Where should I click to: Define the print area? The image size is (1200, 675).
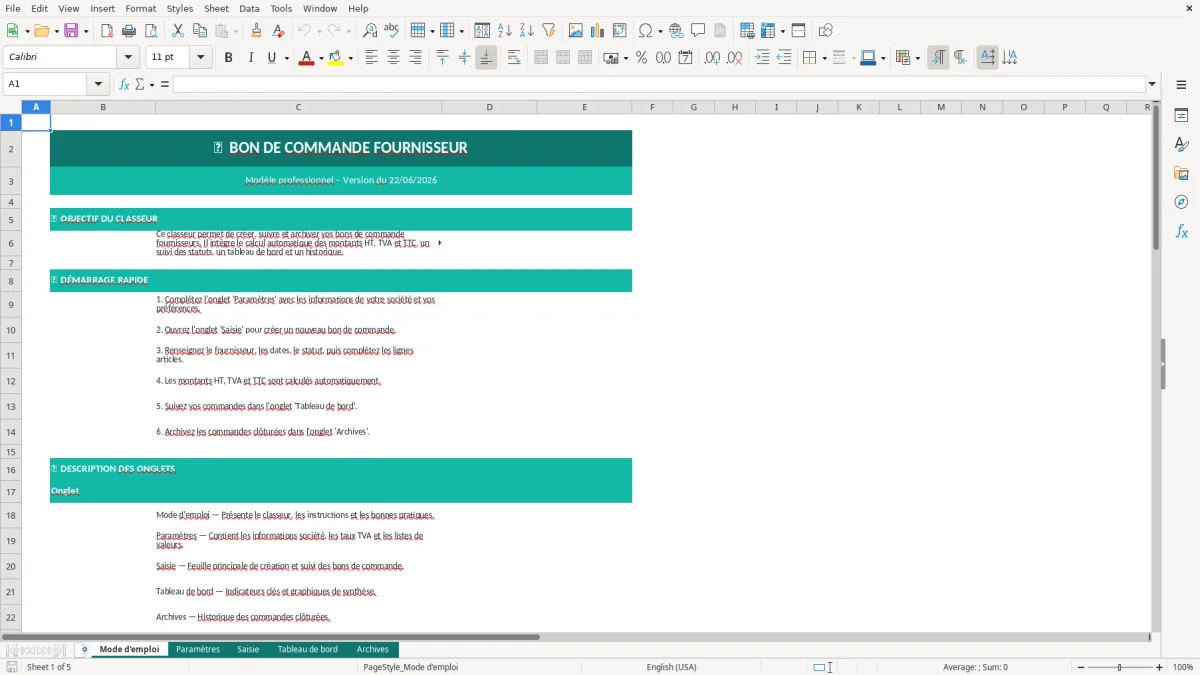tap(747, 31)
